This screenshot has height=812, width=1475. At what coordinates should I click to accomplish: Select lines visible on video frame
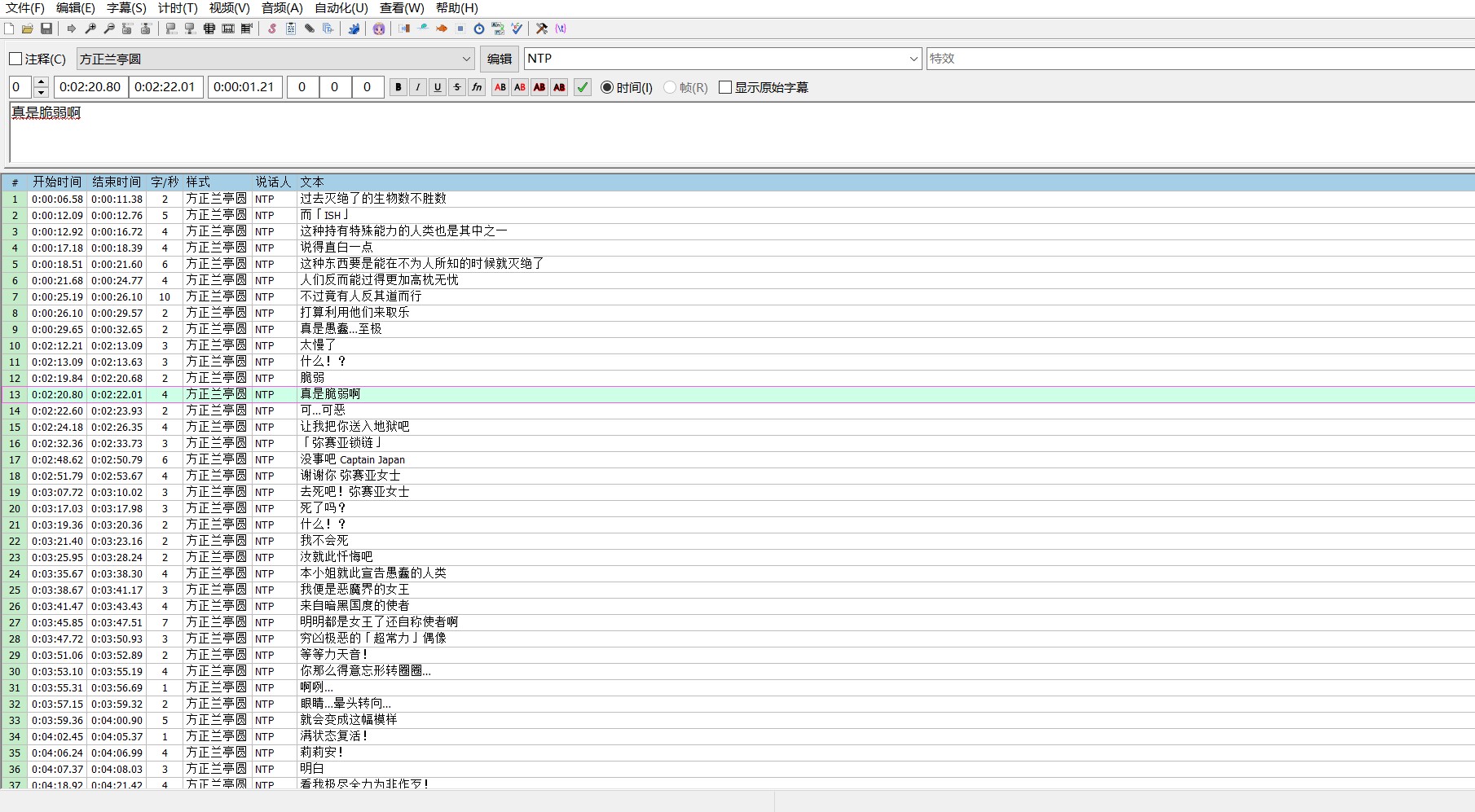point(209,29)
